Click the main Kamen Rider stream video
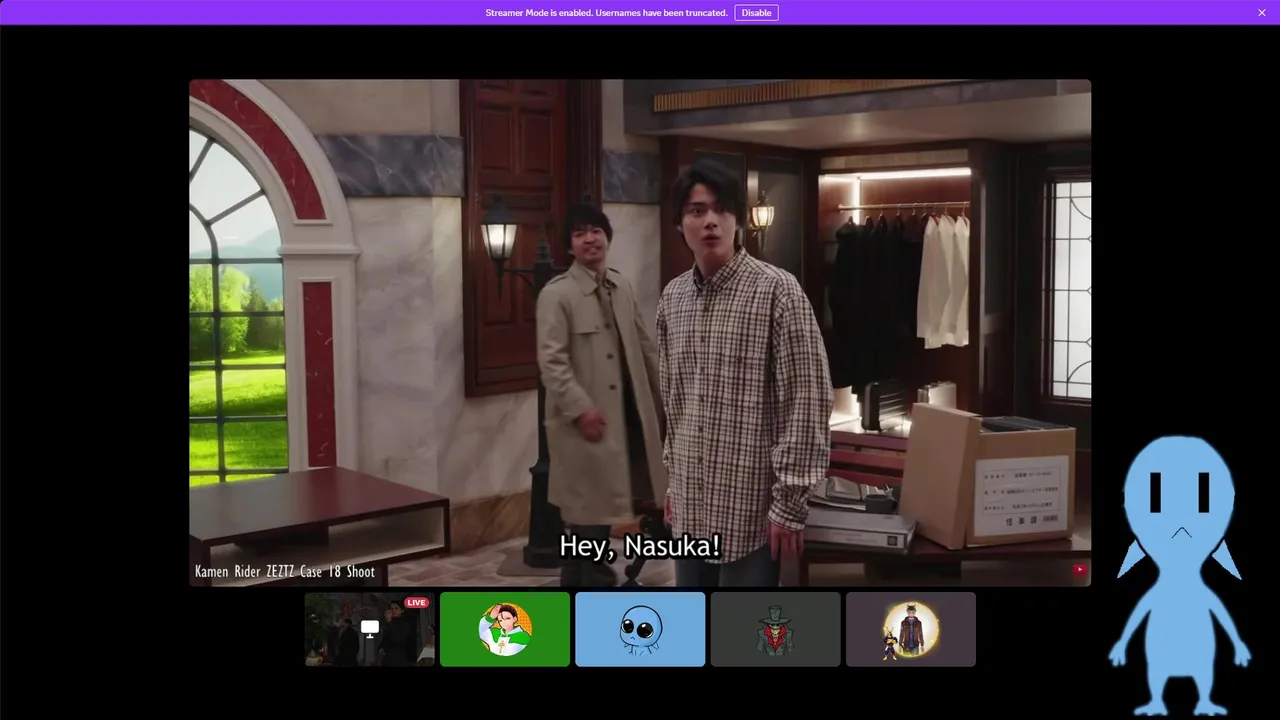The height and width of the screenshot is (720, 1280). [640, 333]
